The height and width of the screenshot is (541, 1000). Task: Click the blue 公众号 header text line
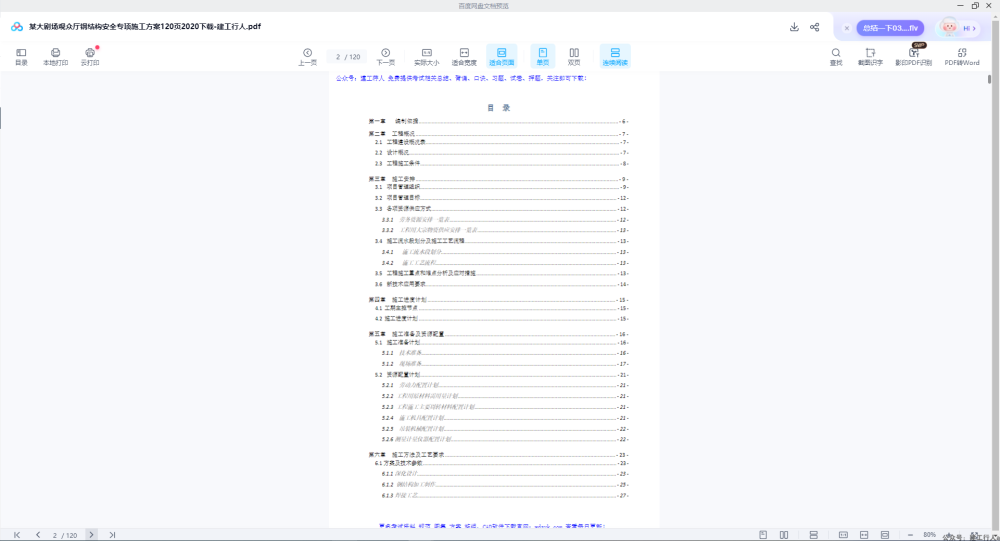pyautogui.click(x=461, y=78)
